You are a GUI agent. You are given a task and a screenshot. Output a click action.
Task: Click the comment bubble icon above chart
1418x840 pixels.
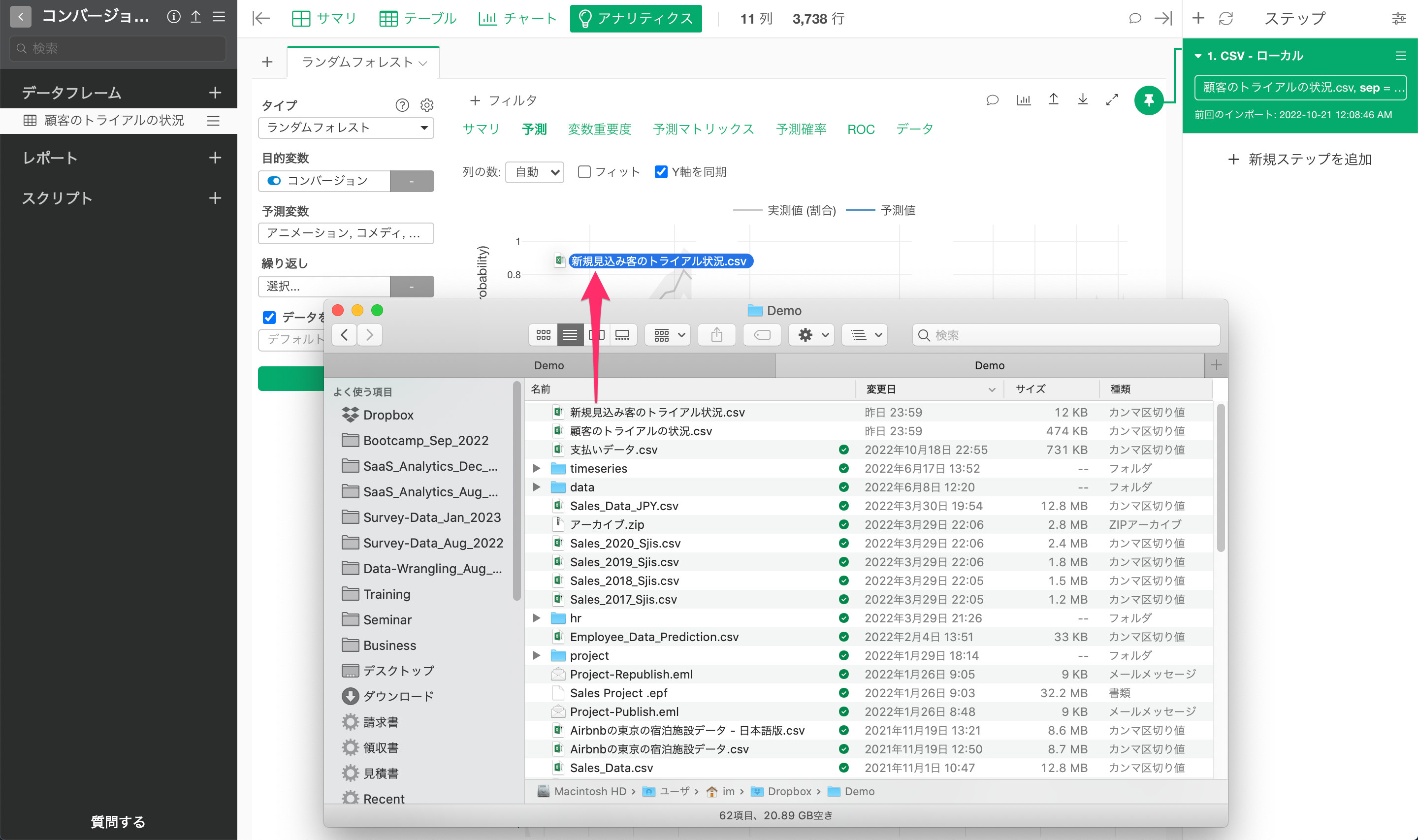click(x=992, y=100)
